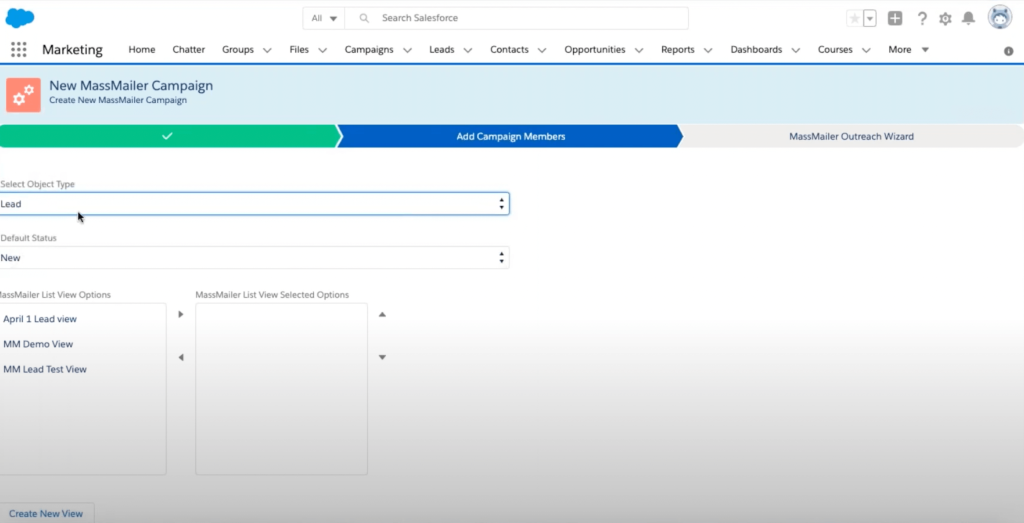Click the Salesforce cloud logo

[x=20, y=18]
